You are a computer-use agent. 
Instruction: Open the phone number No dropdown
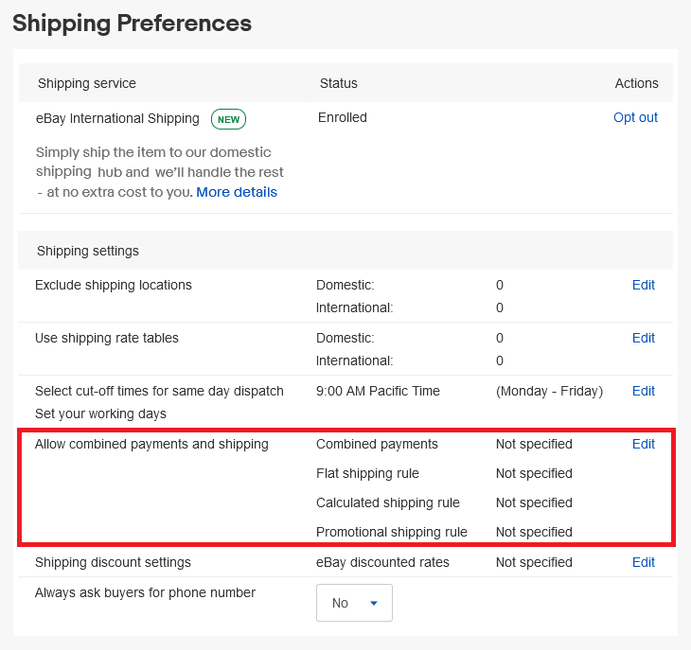[x=354, y=603]
